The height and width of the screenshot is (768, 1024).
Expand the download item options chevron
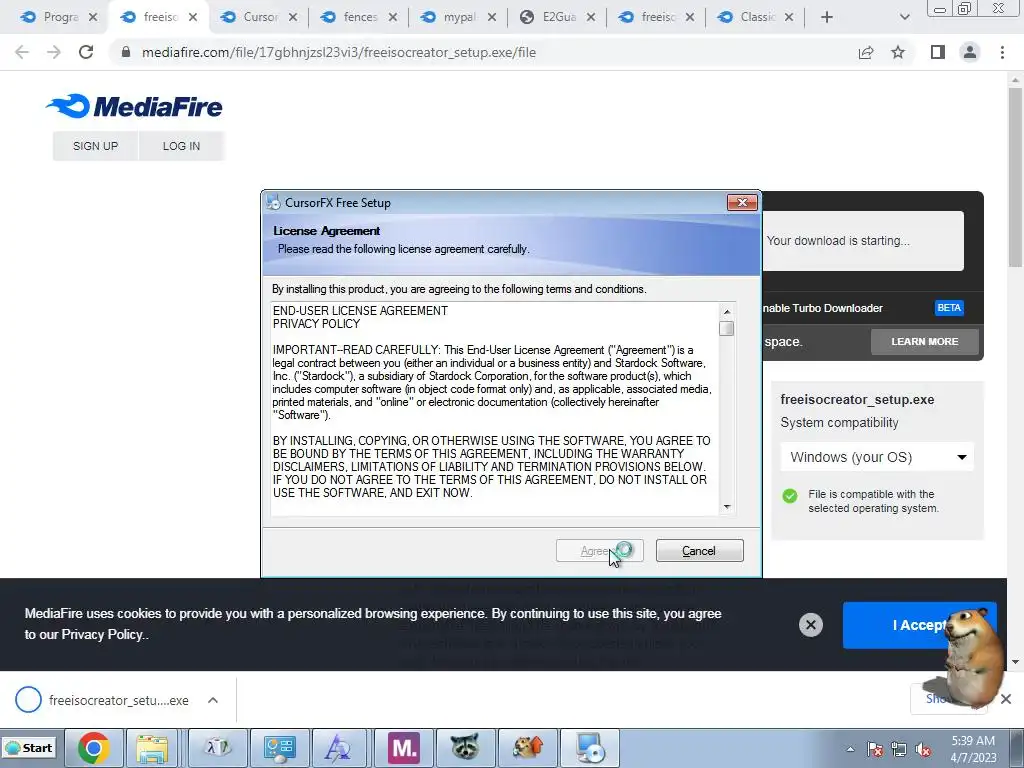tap(213, 700)
